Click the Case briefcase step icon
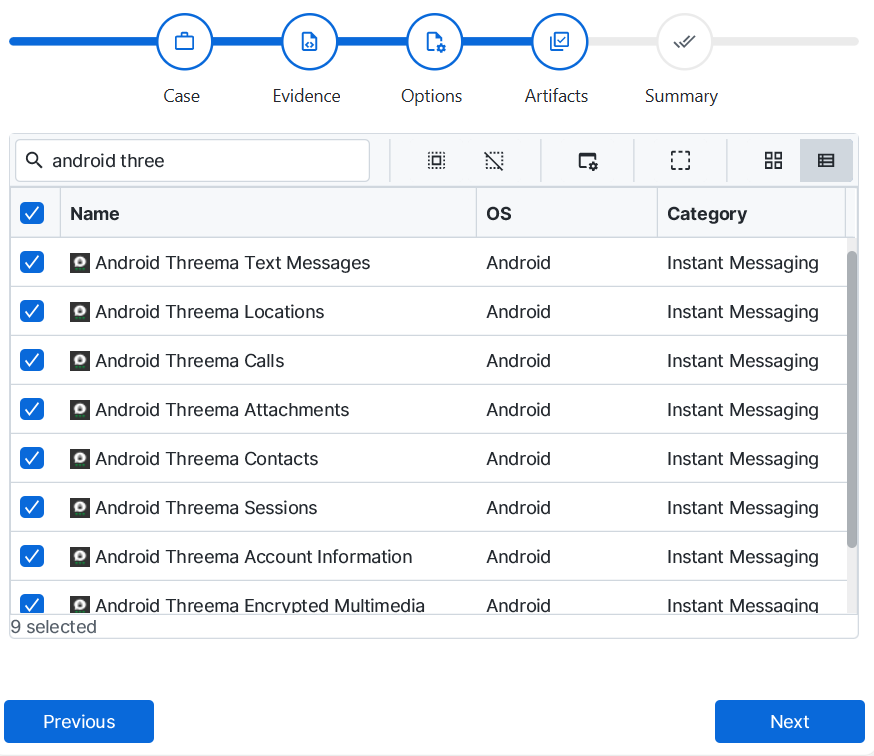This screenshot has height=756, width=874. point(184,42)
